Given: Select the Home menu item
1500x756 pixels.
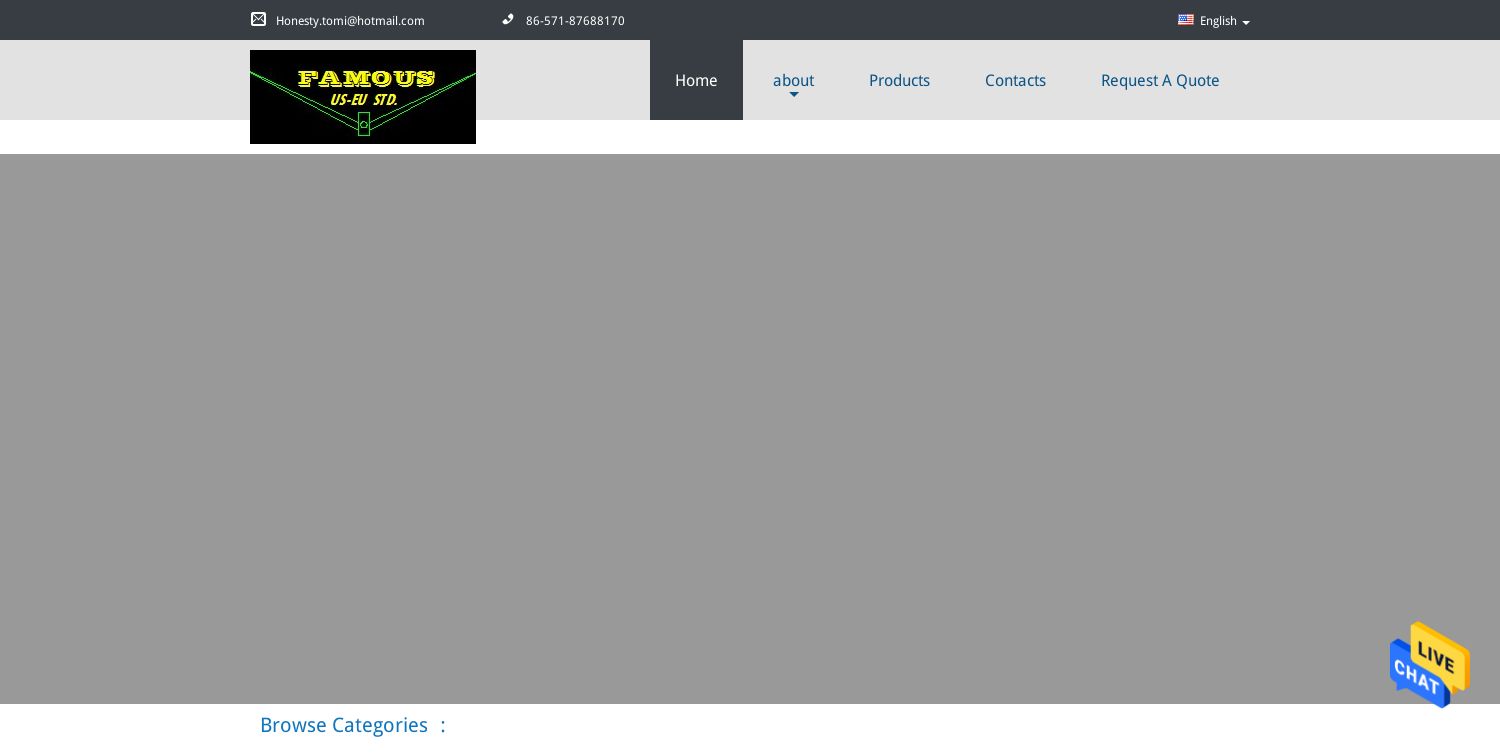Looking at the screenshot, I should click(696, 80).
